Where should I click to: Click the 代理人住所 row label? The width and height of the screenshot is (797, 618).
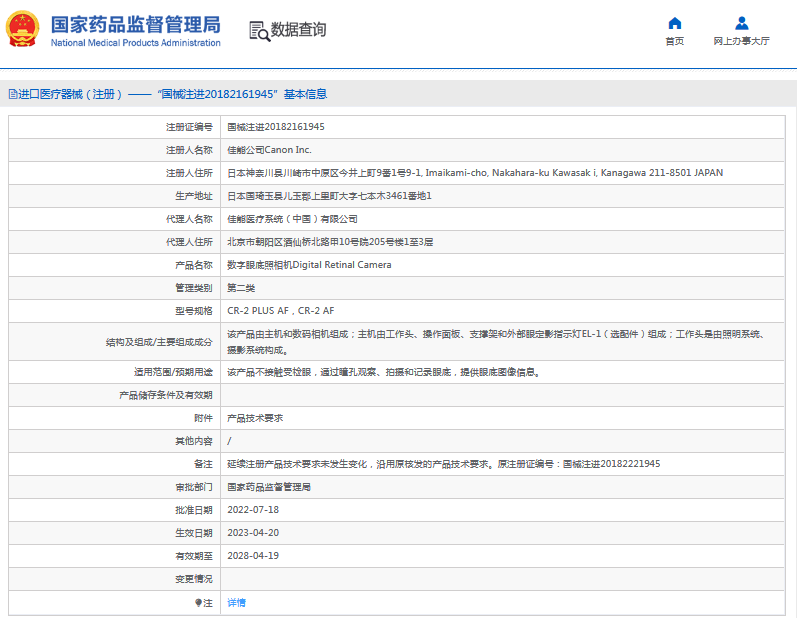pos(189,242)
